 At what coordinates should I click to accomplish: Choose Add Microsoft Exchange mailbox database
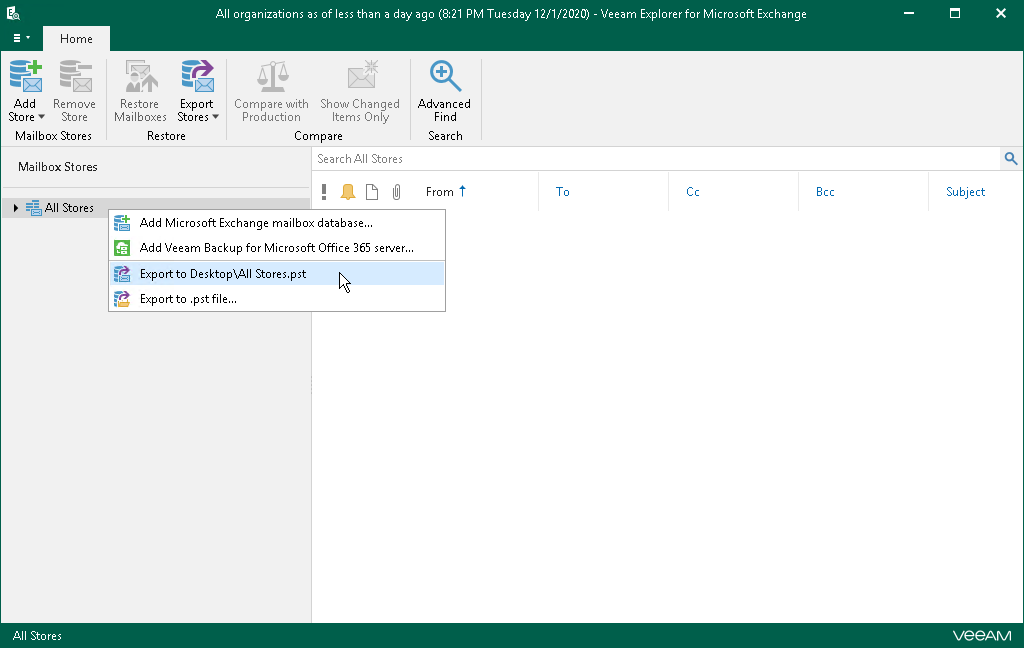277,223
